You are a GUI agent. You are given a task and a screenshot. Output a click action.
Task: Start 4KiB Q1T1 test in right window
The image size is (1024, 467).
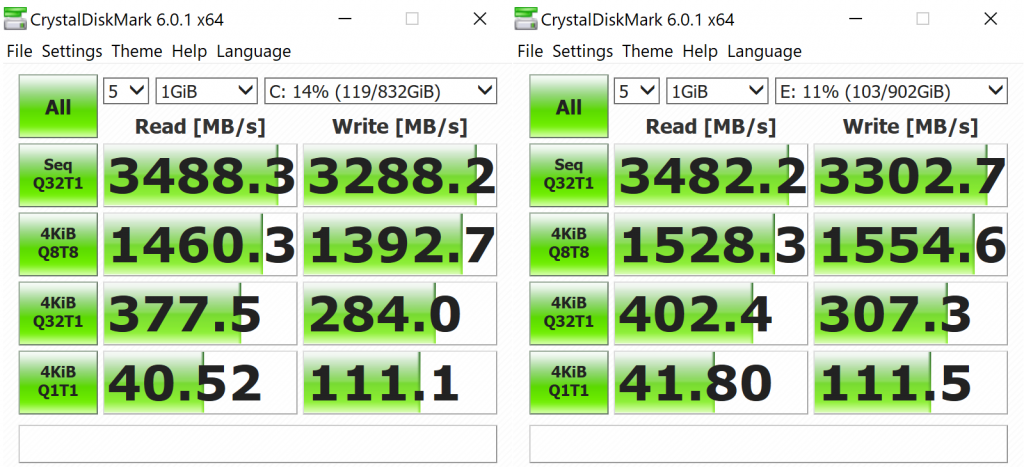click(x=569, y=382)
